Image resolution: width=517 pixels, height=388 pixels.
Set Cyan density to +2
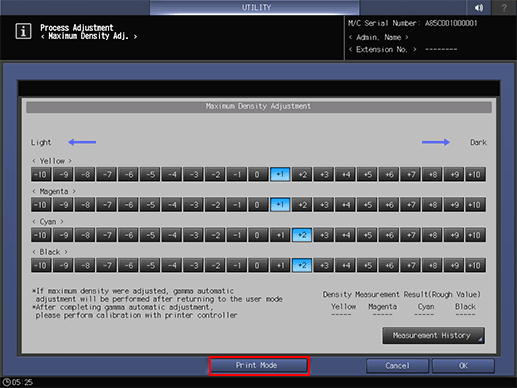(x=302, y=235)
